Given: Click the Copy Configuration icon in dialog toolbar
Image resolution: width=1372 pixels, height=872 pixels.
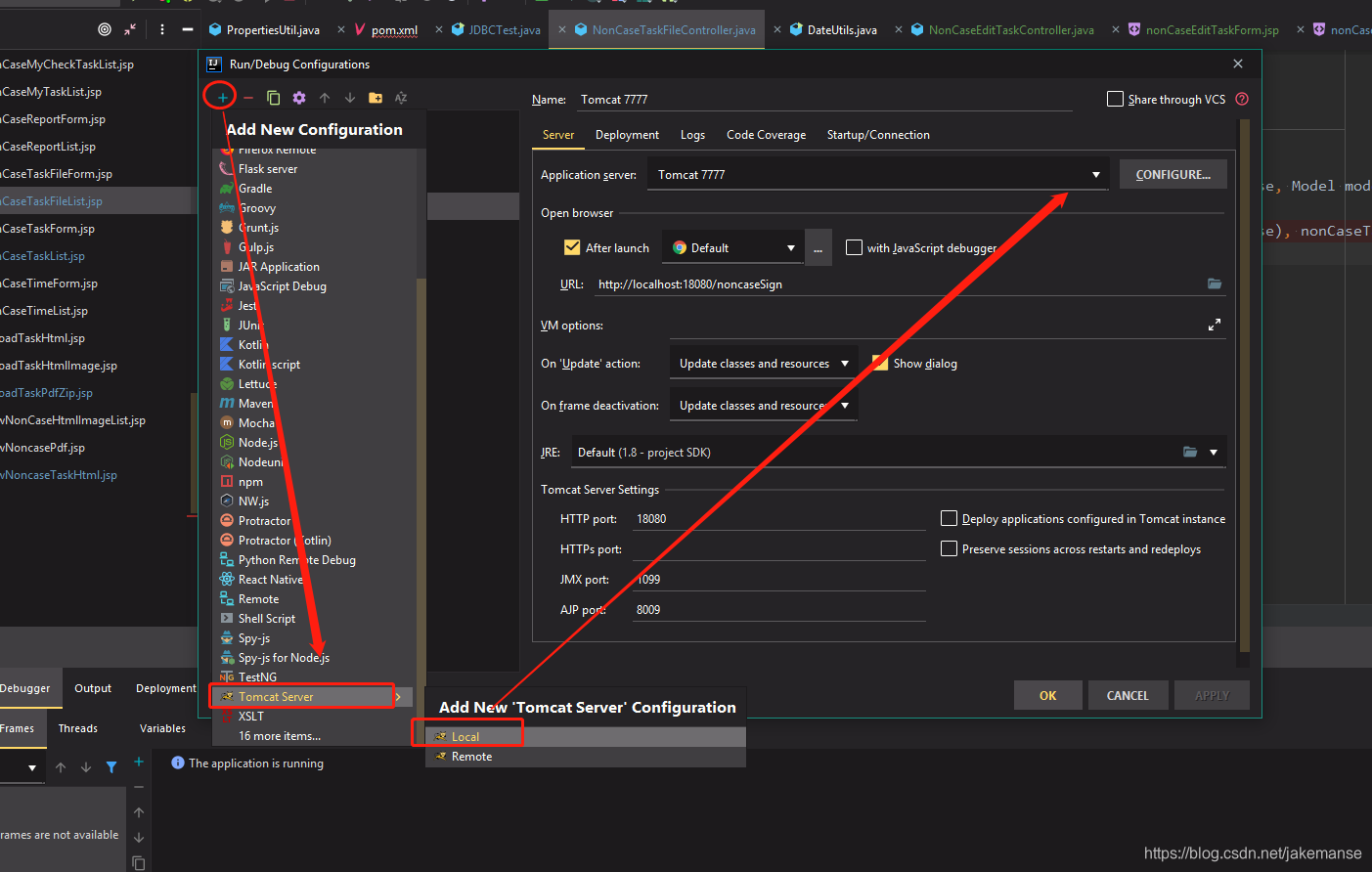Looking at the screenshot, I should [x=274, y=98].
